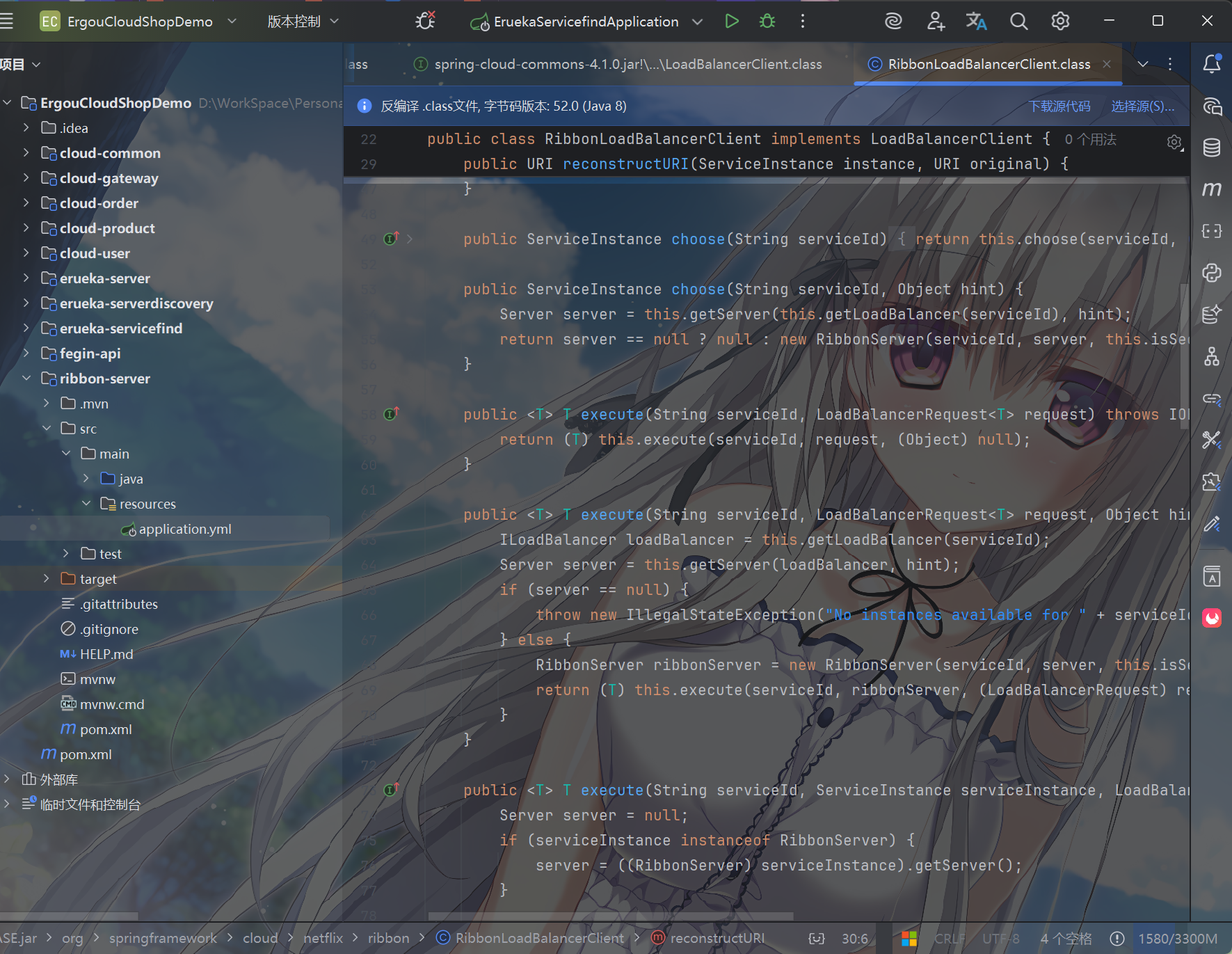Open the pencil edit icon in right sidebar
The height and width of the screenshot is (954, 1232).
[1212, 523]
